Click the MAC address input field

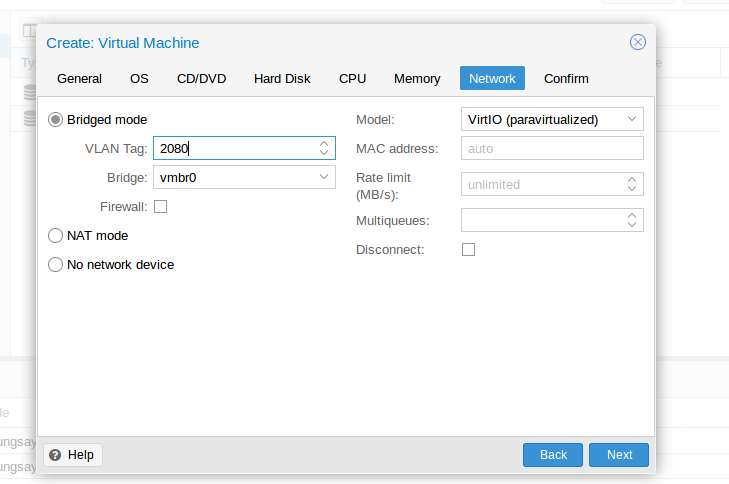(551, 149)
